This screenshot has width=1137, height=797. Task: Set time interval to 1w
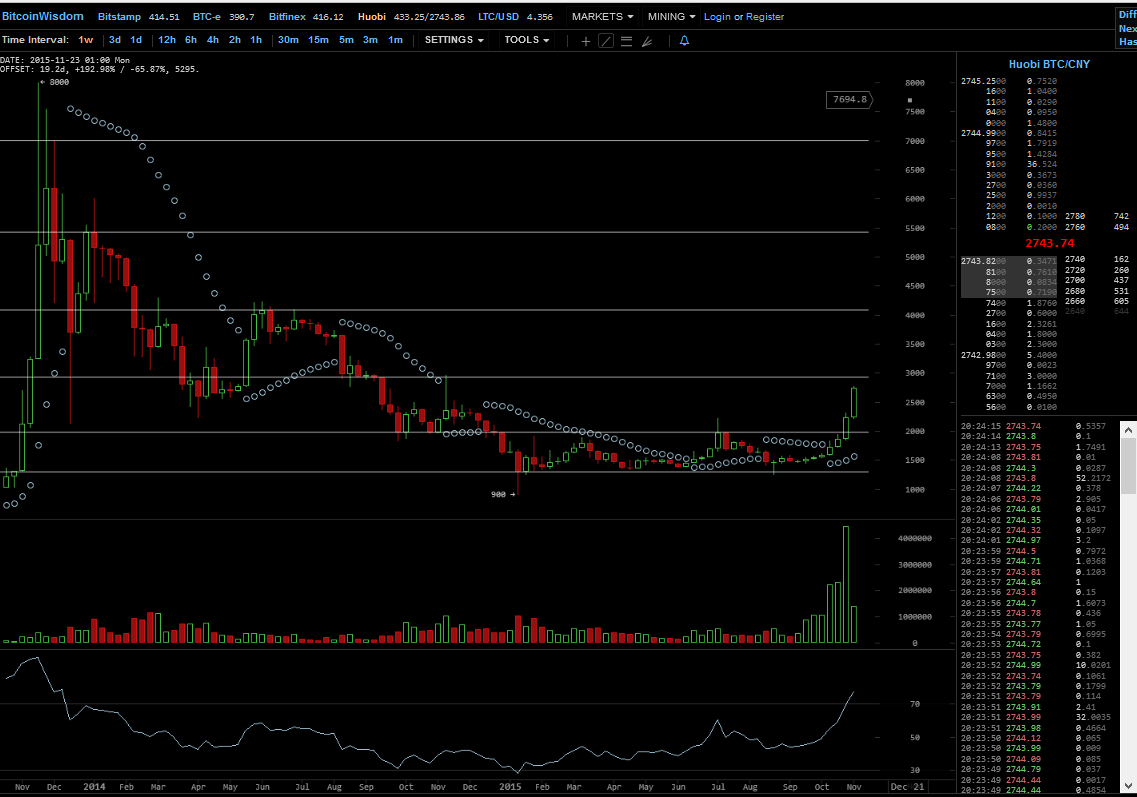[x=86, y=40]
